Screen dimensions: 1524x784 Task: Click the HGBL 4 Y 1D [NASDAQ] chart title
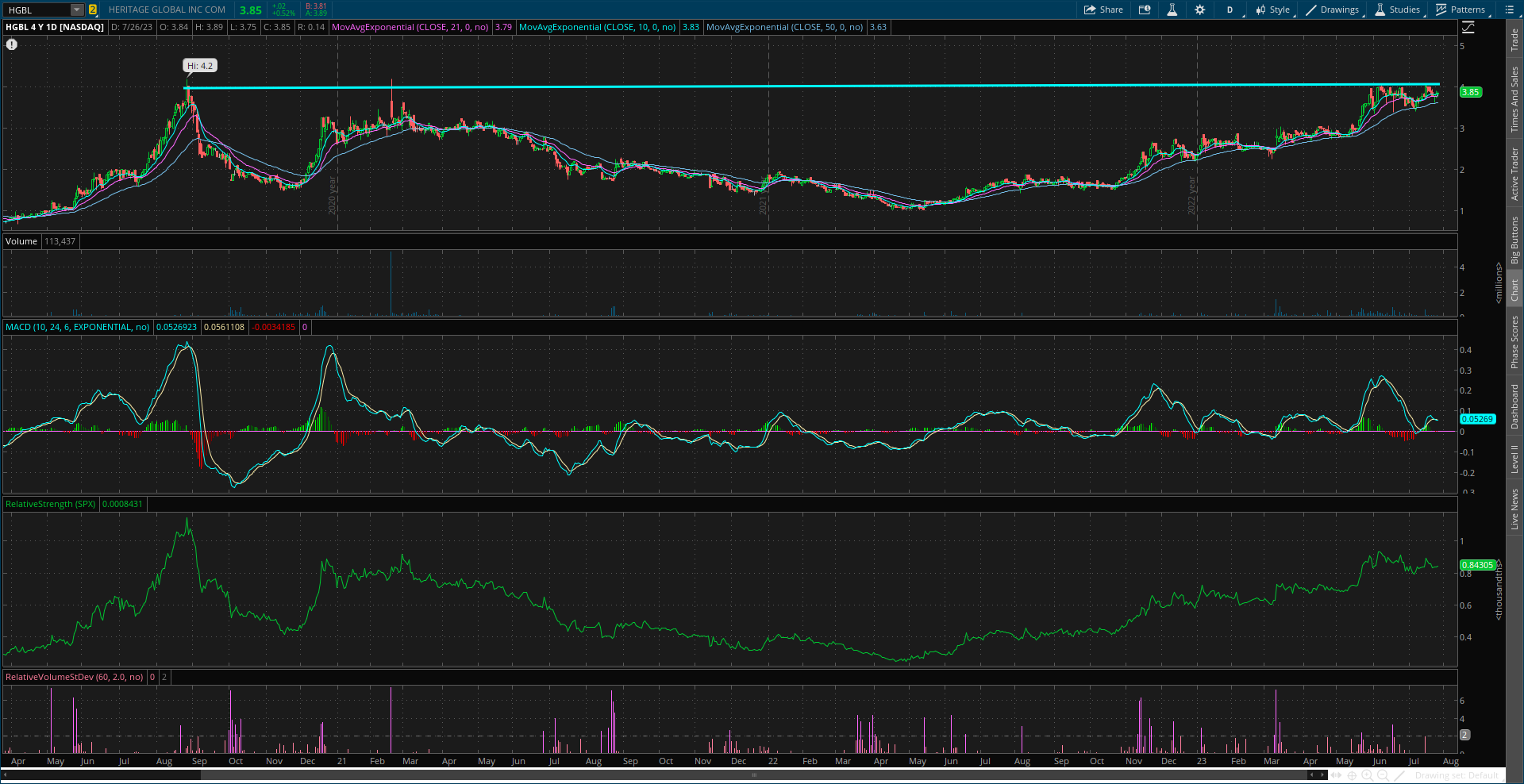55,27
